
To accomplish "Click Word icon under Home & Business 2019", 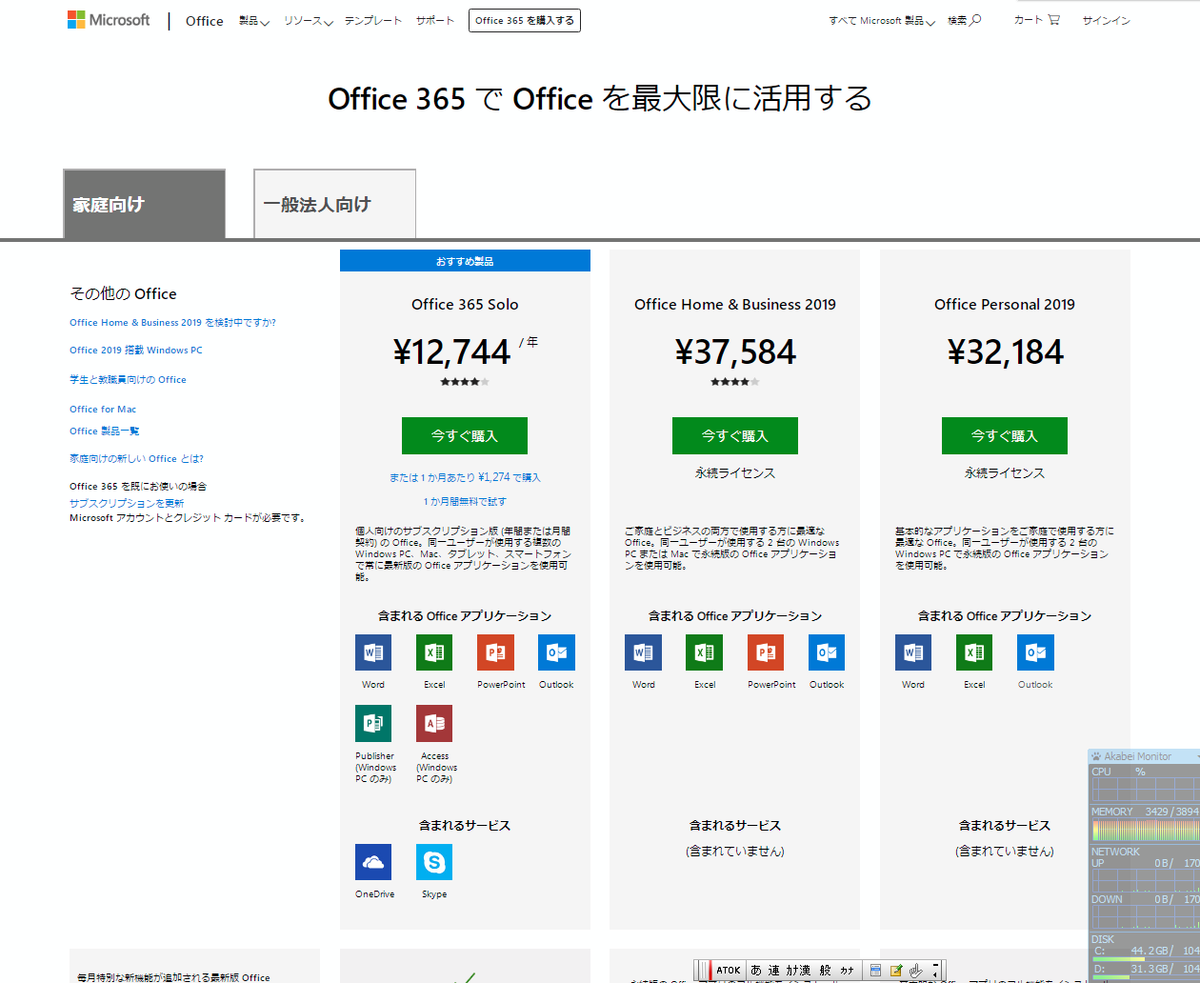I will 643,652.
